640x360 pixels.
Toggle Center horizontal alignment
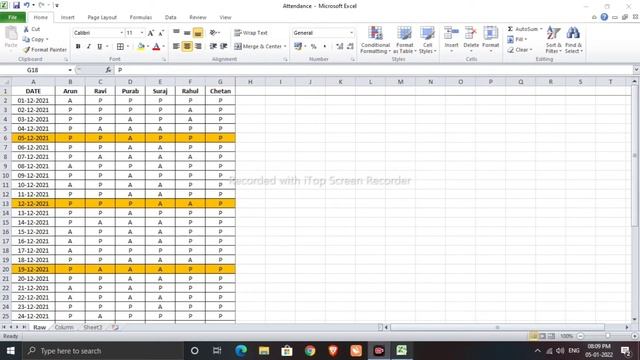coord(187,46)
